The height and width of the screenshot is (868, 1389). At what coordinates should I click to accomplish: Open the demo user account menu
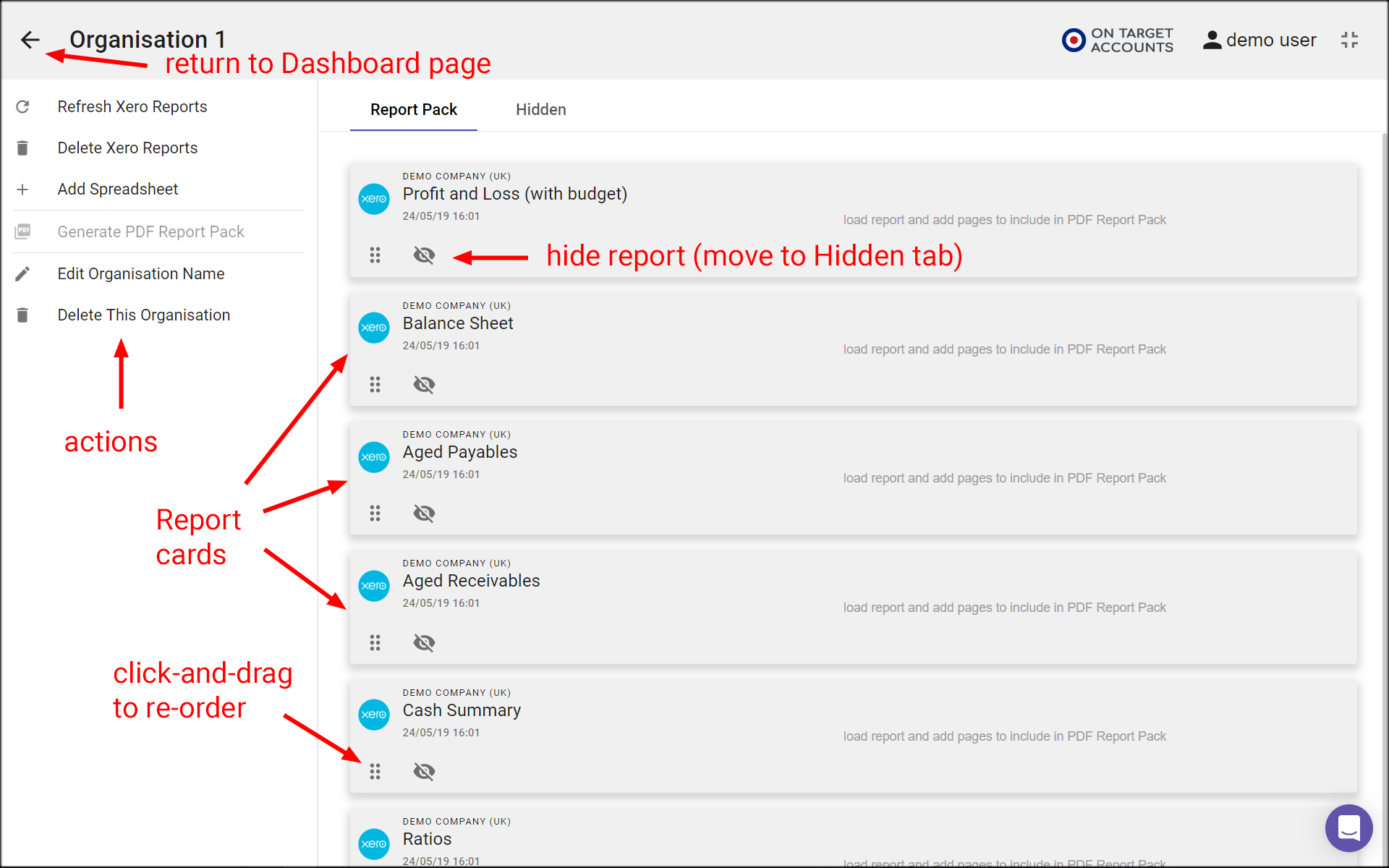click(1260, 40)
